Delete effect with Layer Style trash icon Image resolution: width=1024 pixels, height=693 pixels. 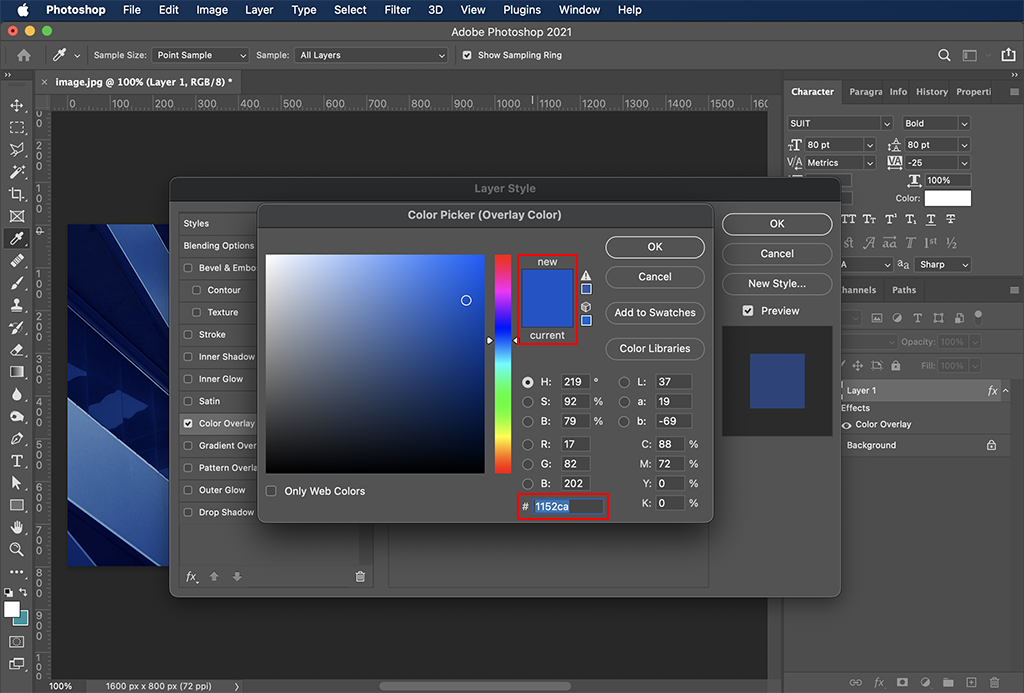360,576
